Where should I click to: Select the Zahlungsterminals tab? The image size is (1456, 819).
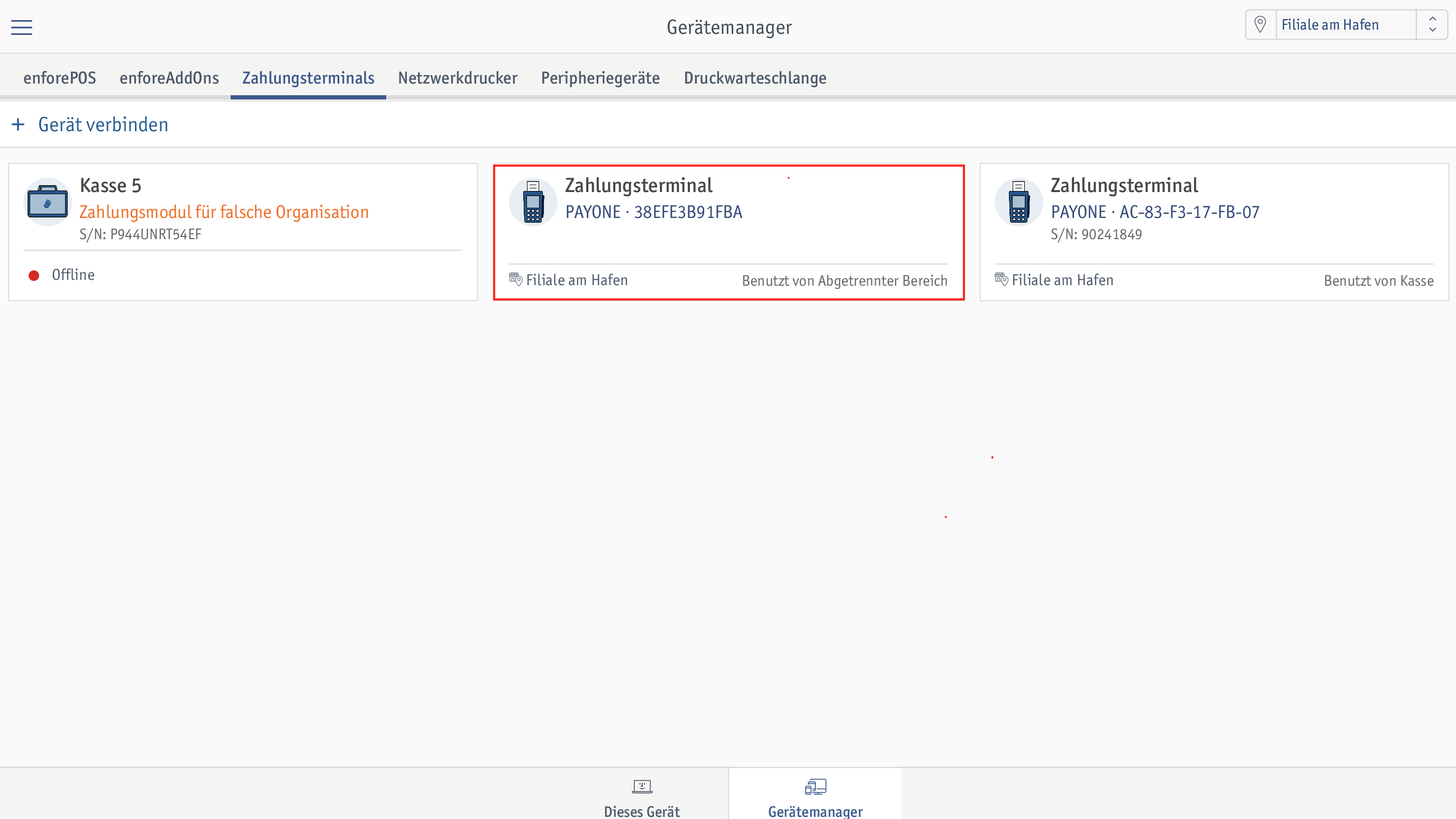308,77
